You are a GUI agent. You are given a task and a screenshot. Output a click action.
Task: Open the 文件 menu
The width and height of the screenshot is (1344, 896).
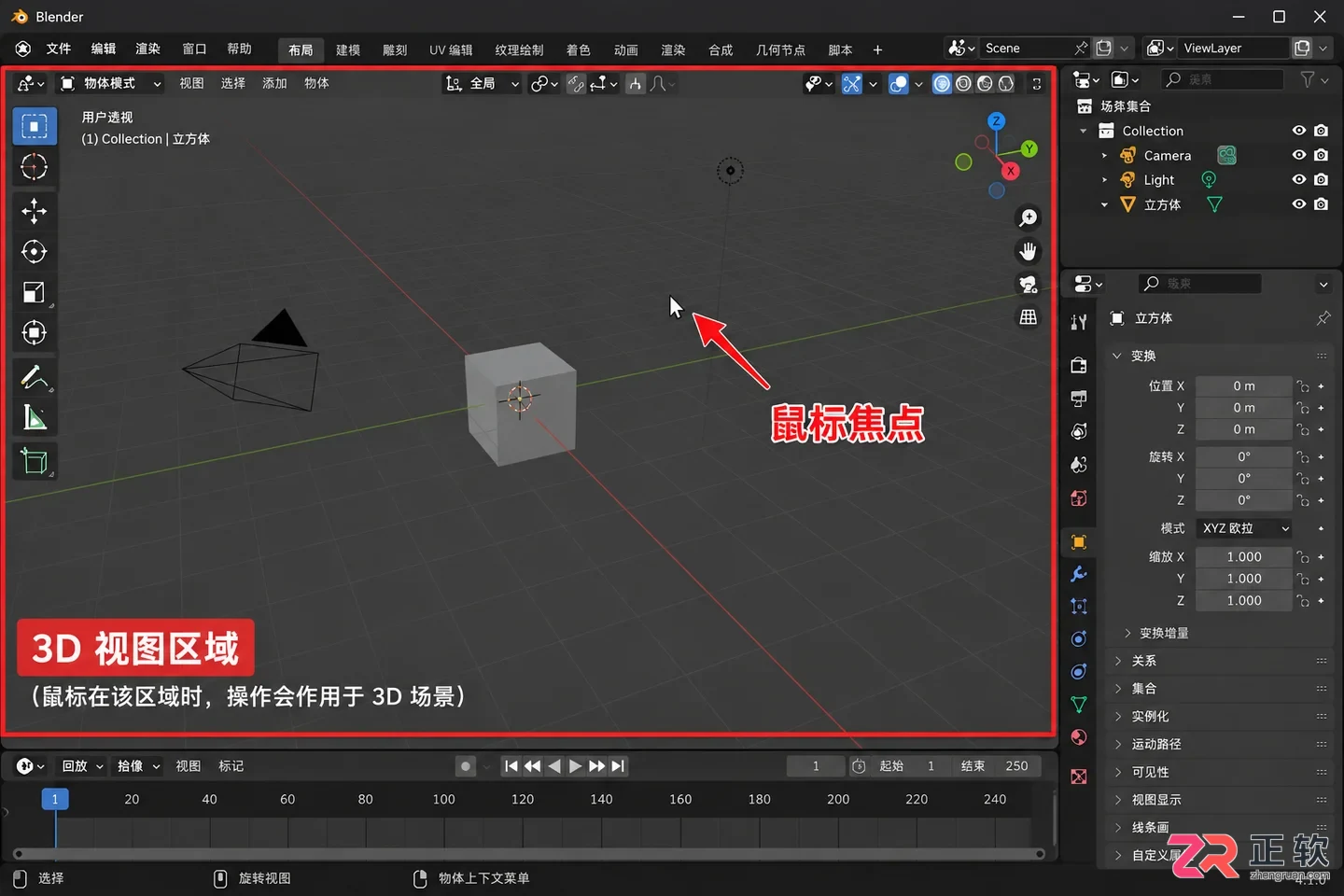click(59, 49)
